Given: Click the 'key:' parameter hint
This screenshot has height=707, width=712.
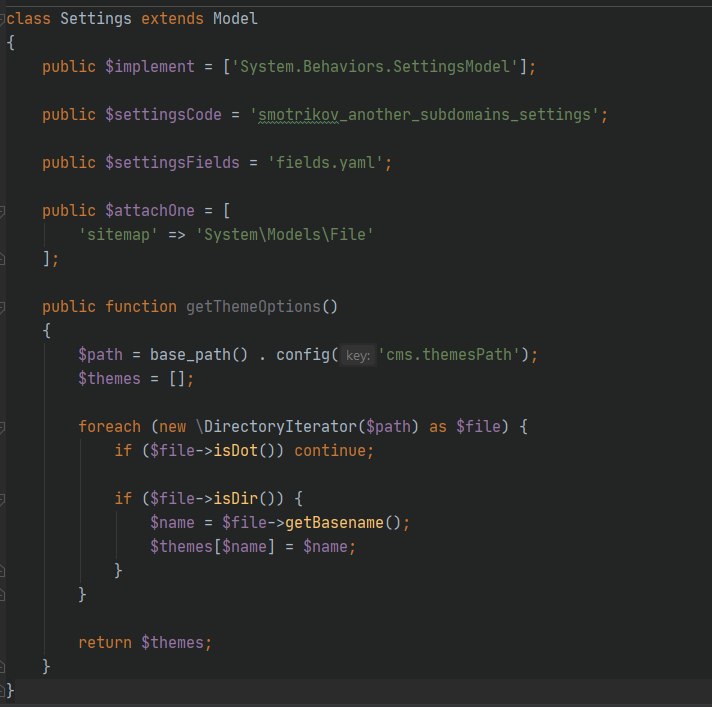Looking at the screenshot, I should tap(358, 356).
